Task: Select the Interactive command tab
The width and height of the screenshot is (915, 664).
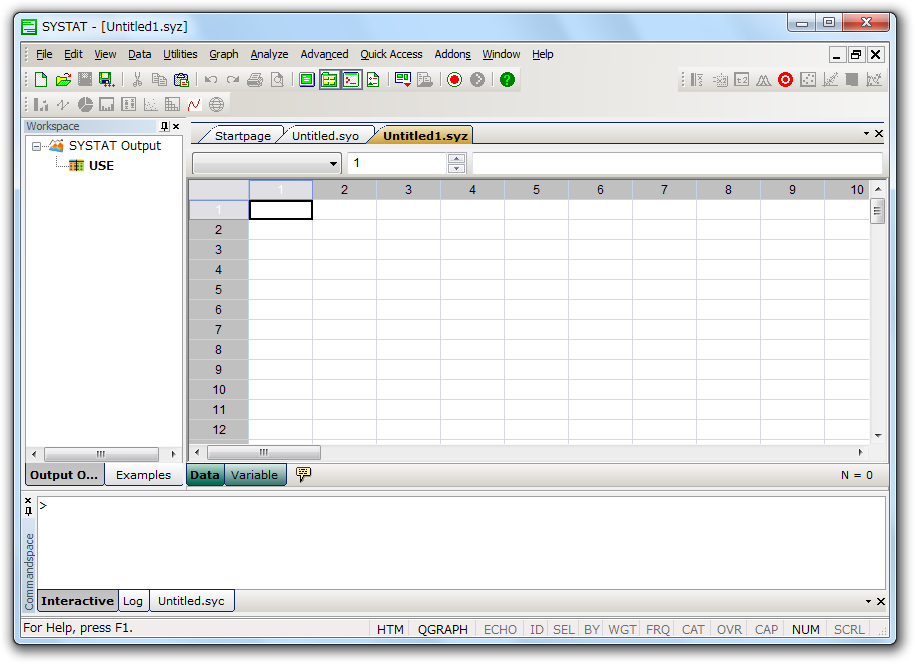Action: pos(77,601)
